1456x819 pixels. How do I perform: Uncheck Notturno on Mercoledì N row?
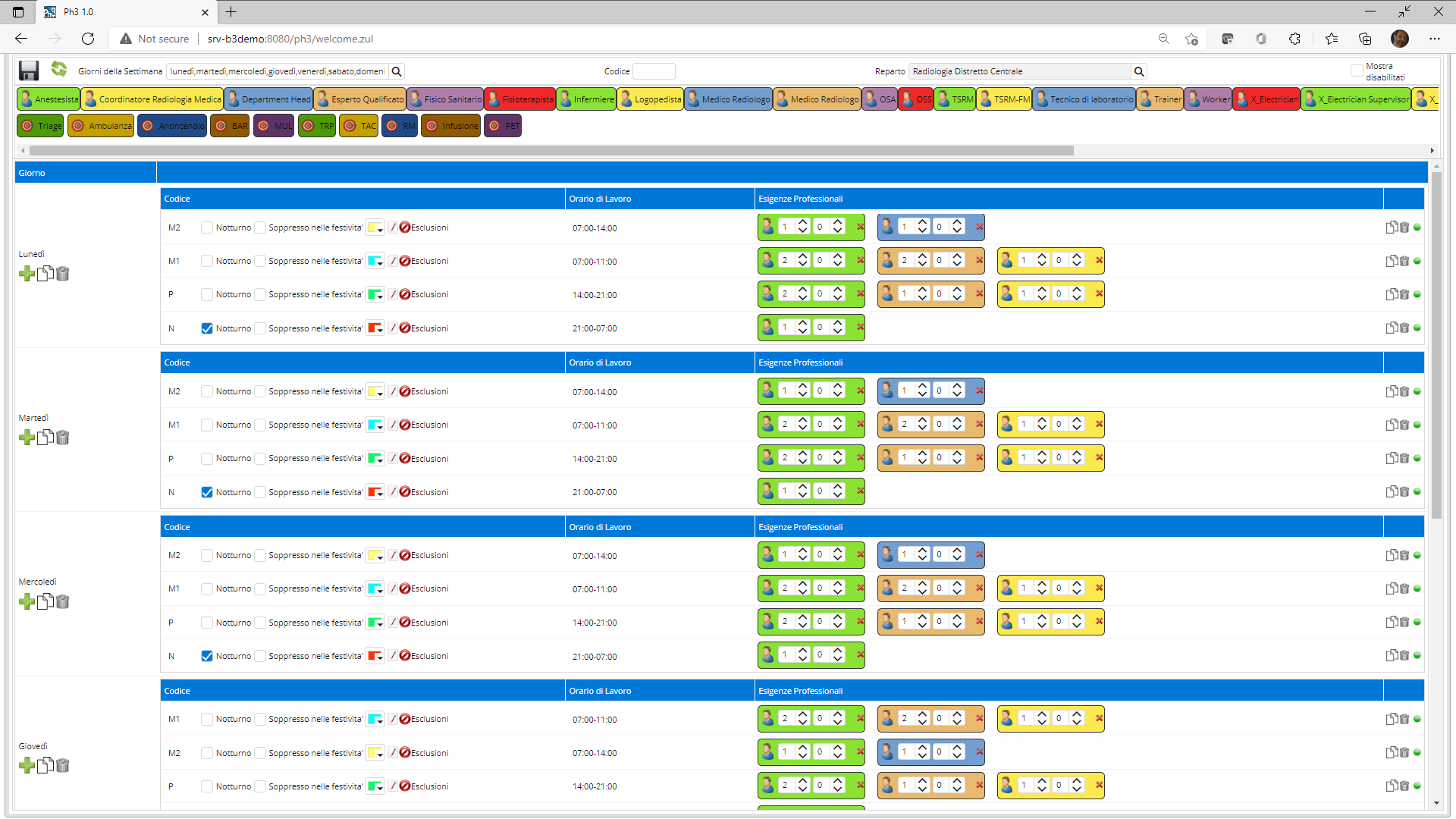tap(206, 656)
